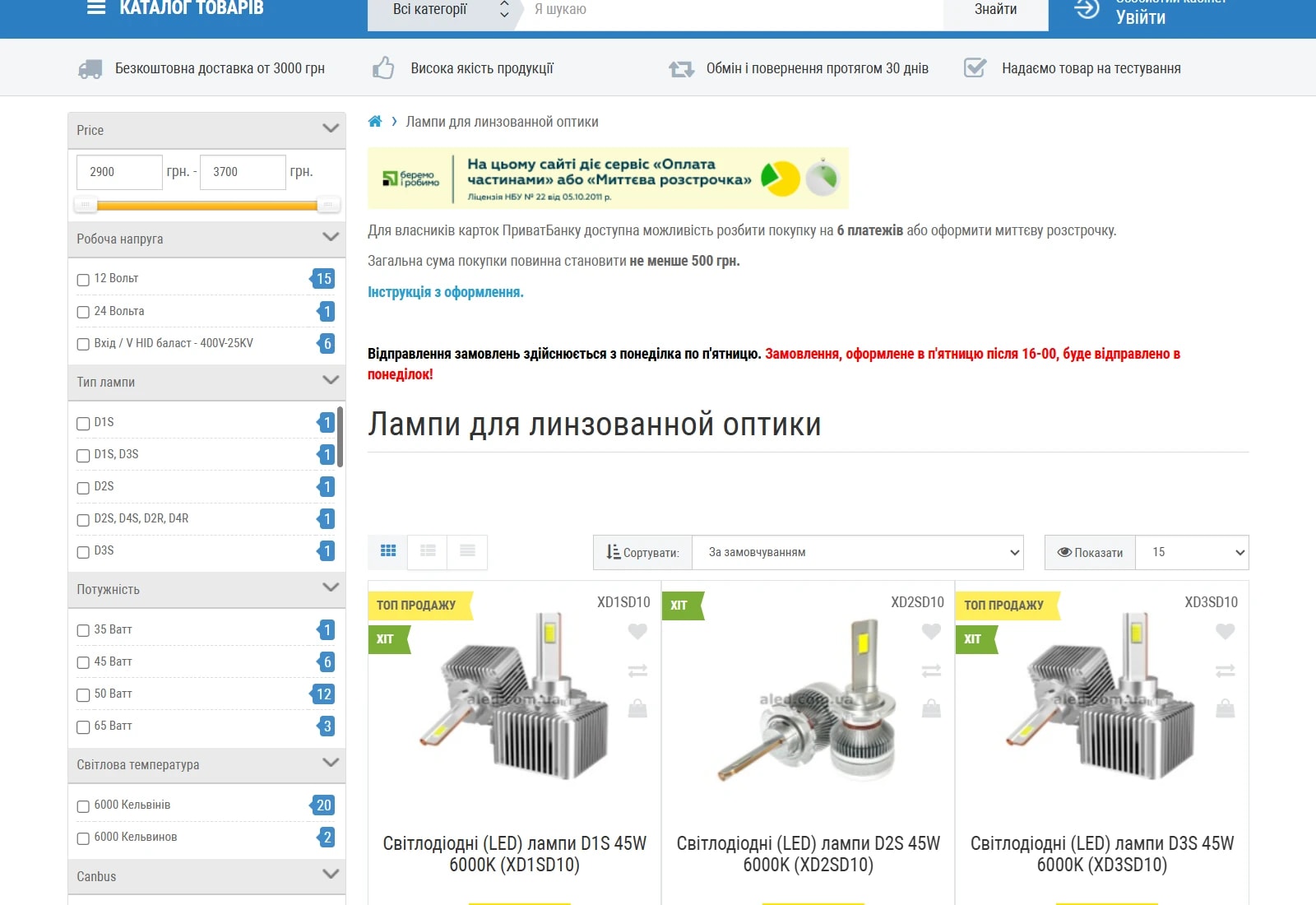Add XD3SD10 lamp to wishlist
The height and width of the screenshot is (905, 1316).
click(1226, 632)
